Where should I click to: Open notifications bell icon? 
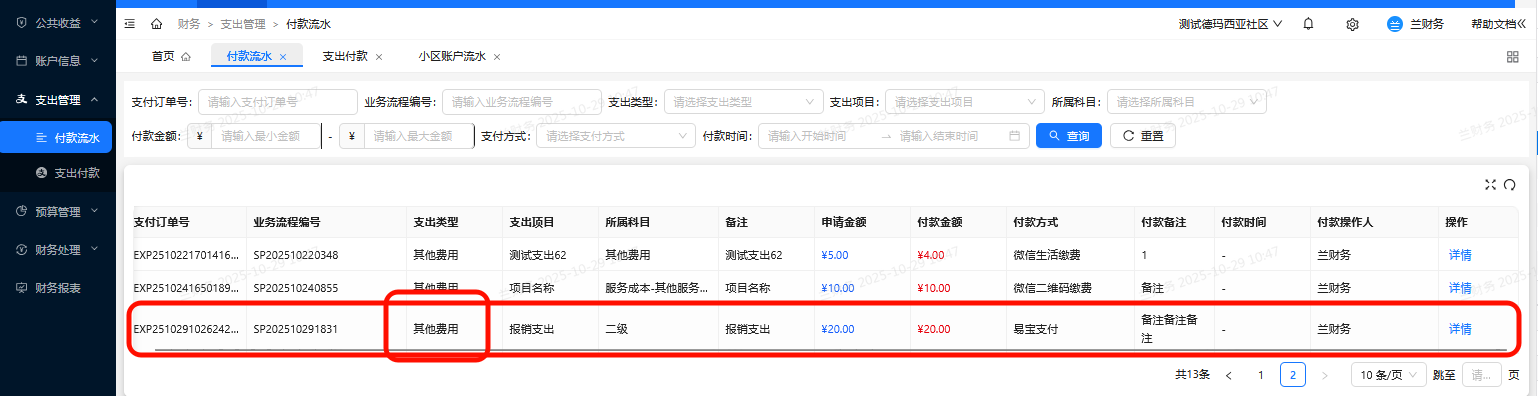coord(1308,24)
